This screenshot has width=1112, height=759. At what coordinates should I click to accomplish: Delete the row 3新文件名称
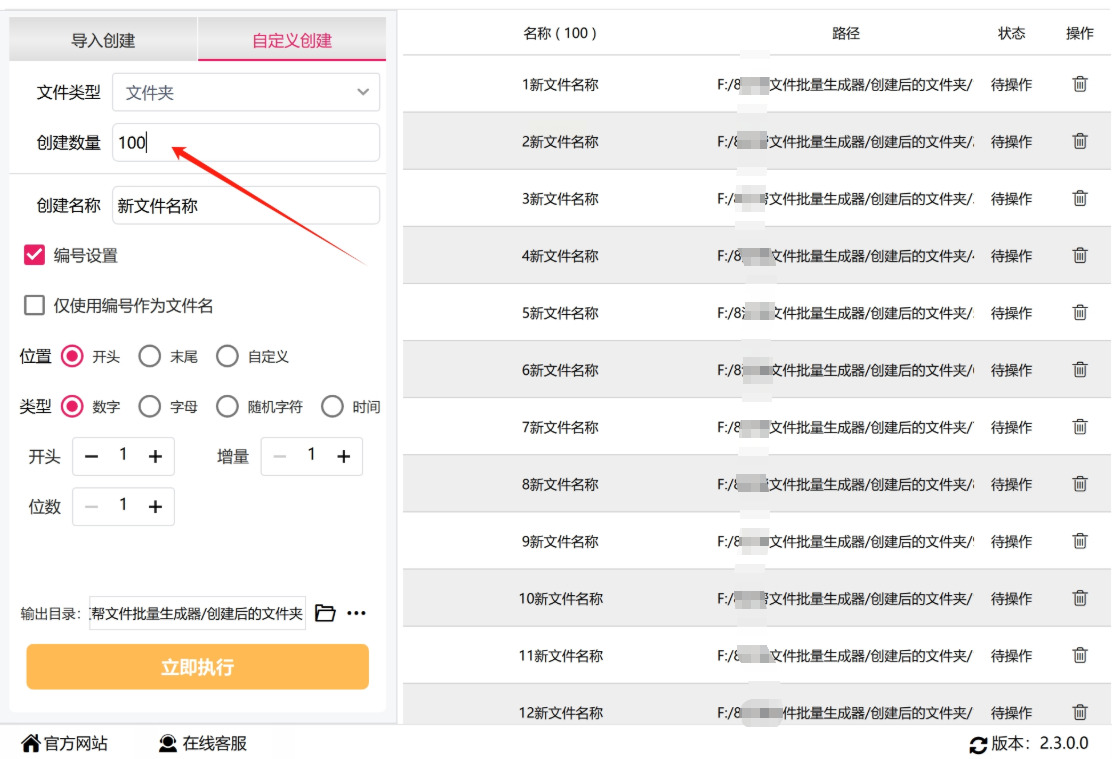1079,199
